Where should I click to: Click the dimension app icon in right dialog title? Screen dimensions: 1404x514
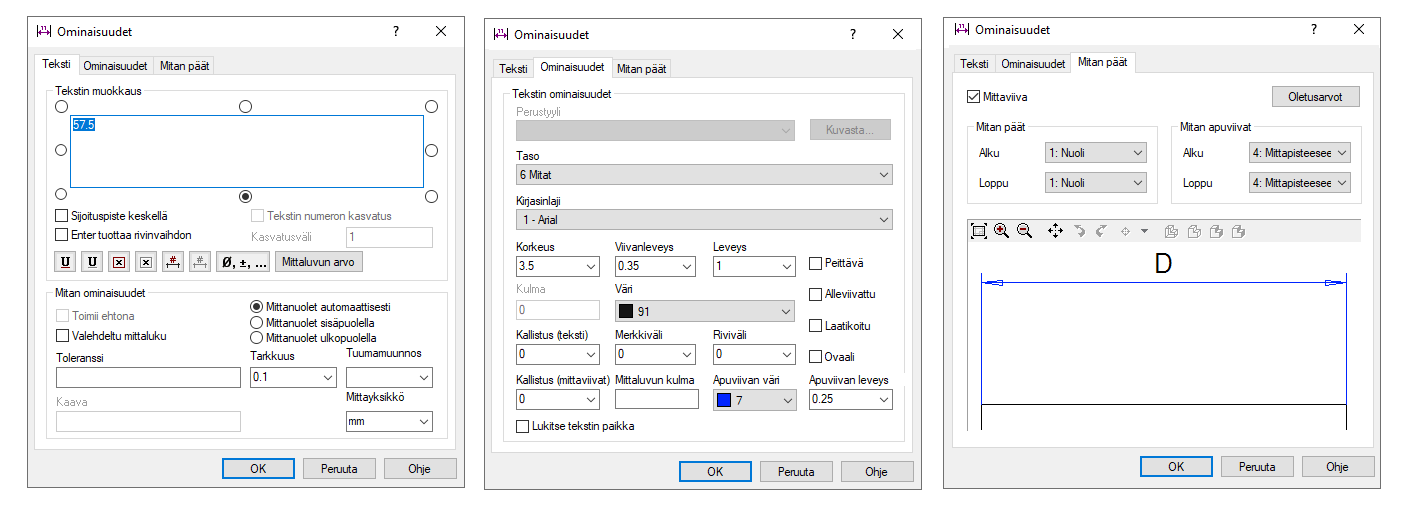click(961, 29)
